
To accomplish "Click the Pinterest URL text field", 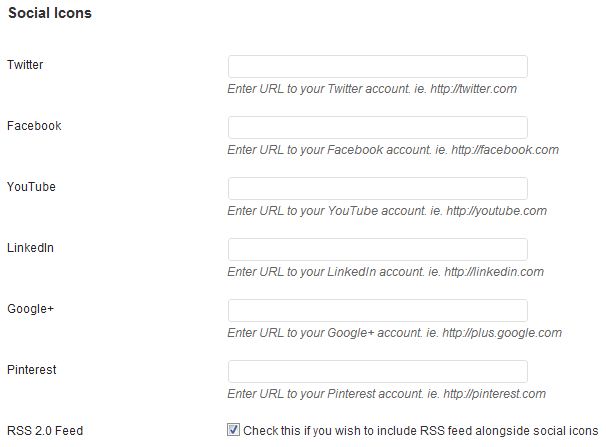I will [x=377, y=372].
